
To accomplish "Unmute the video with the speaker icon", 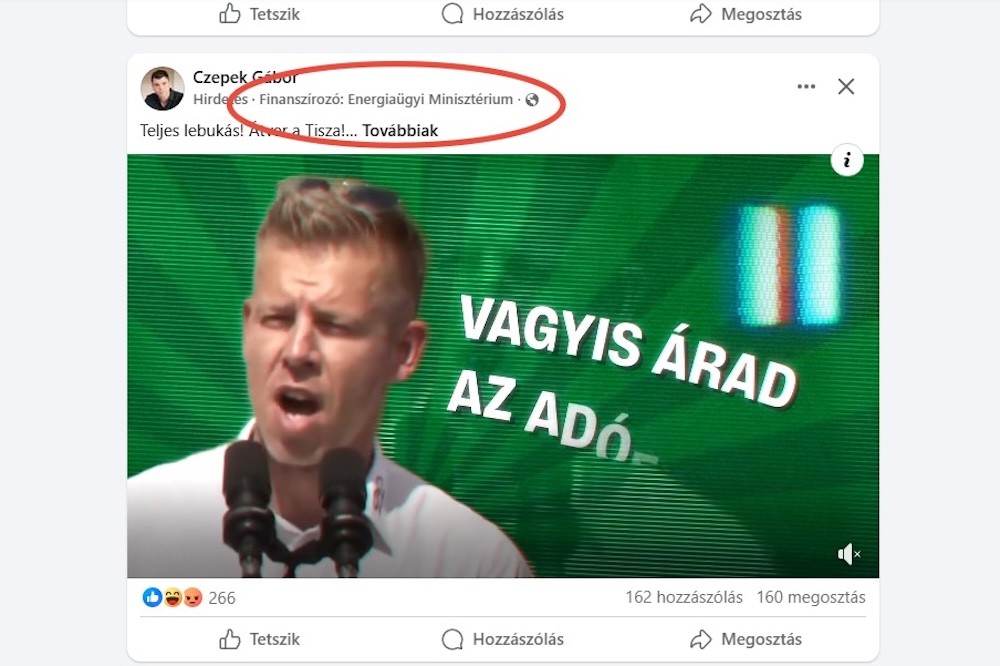I will click(x=849, y=554).
